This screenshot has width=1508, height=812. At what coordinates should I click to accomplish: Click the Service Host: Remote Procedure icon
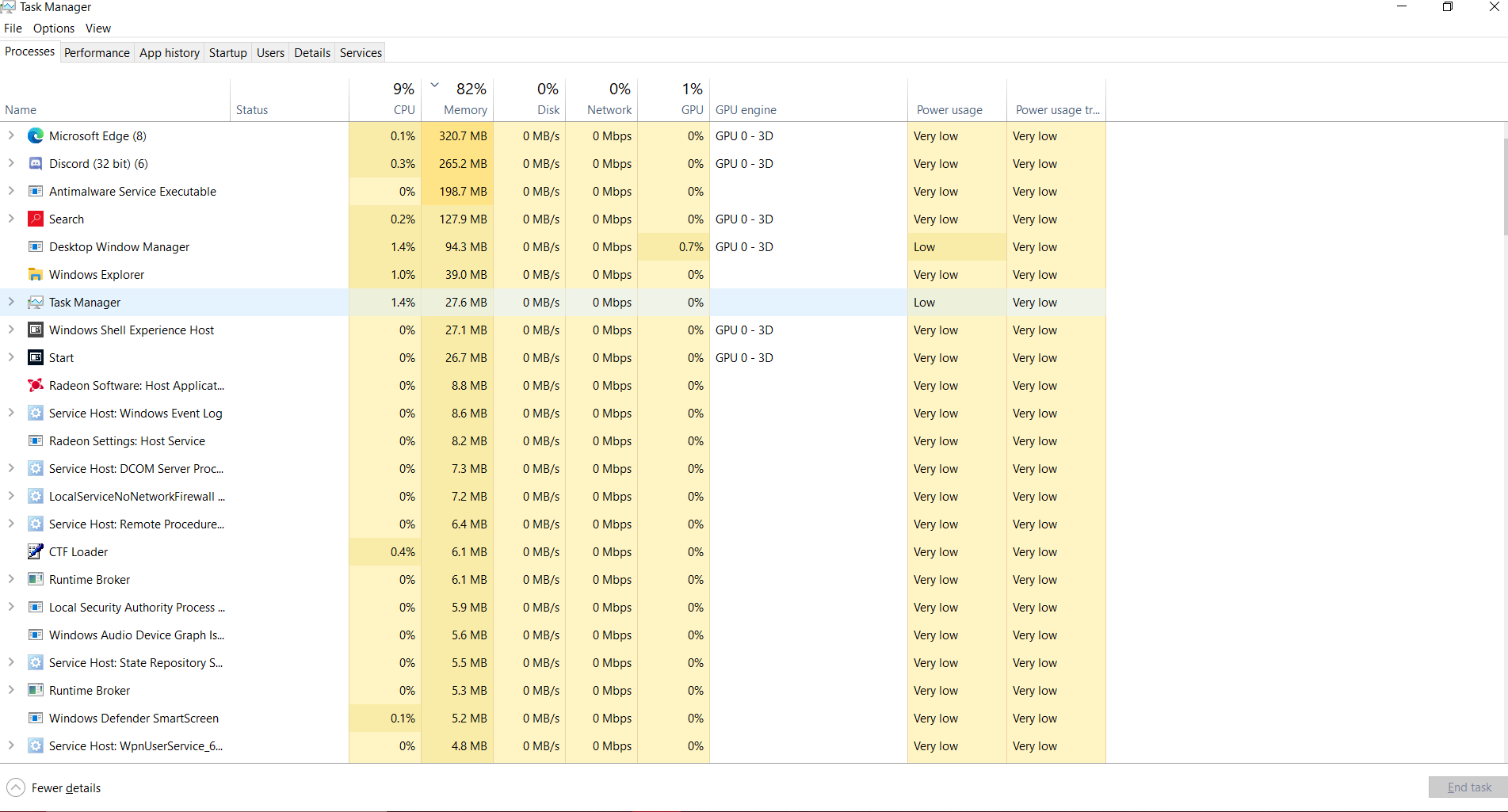[x=36, y=524]
